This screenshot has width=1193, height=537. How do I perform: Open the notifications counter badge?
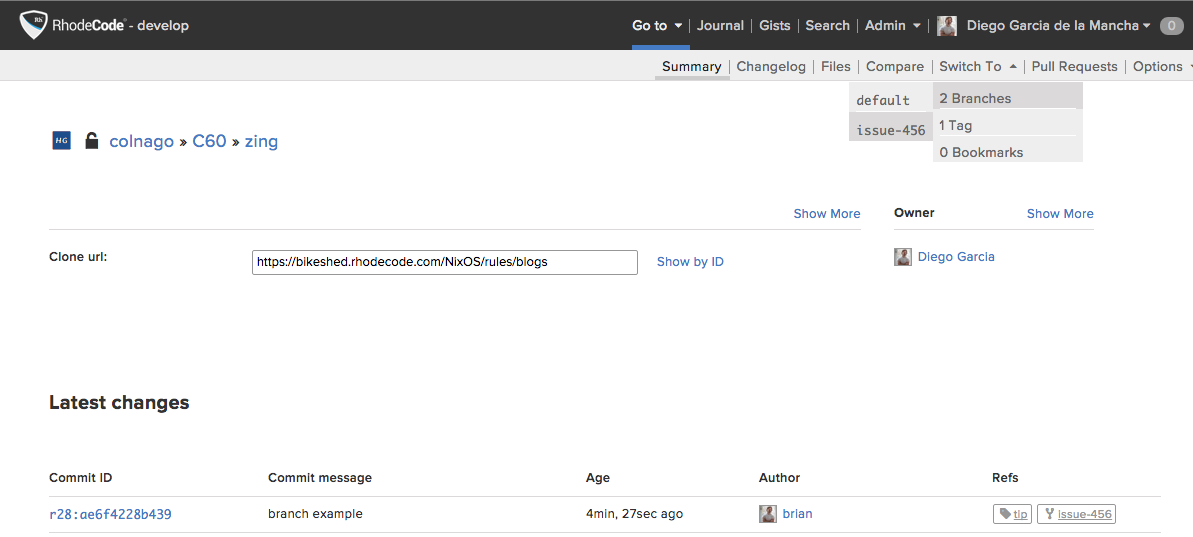[1171, 26]
